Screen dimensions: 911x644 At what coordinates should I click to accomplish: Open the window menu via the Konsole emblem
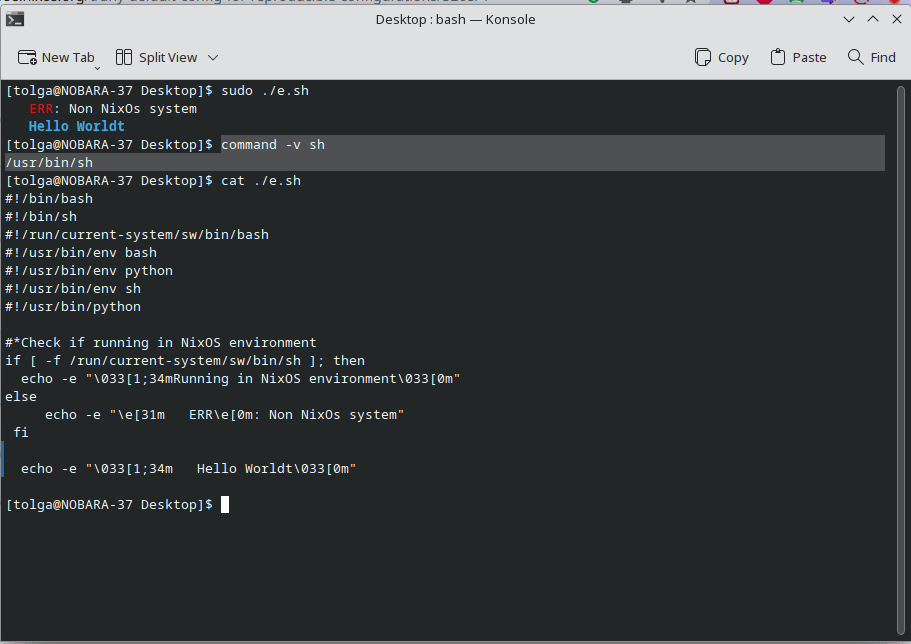(x=15, y=19)
